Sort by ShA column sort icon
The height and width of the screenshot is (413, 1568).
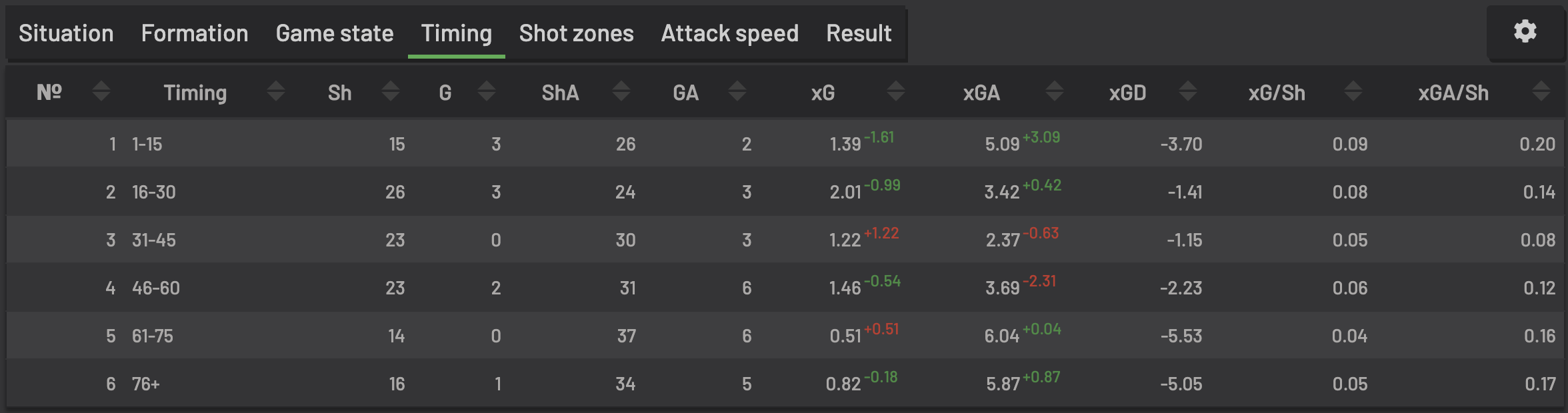[x=621, y=91]
